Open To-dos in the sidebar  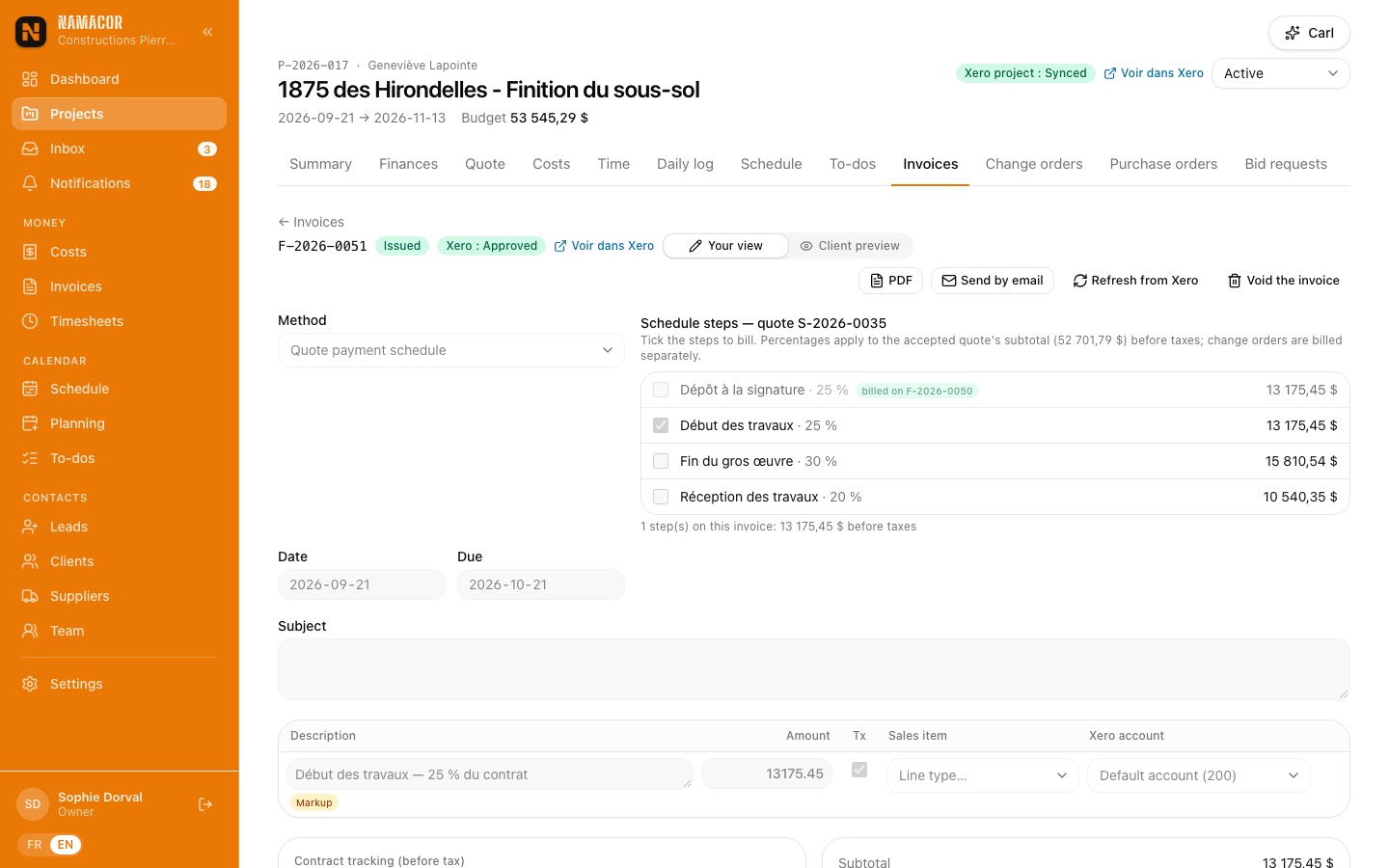119,458
